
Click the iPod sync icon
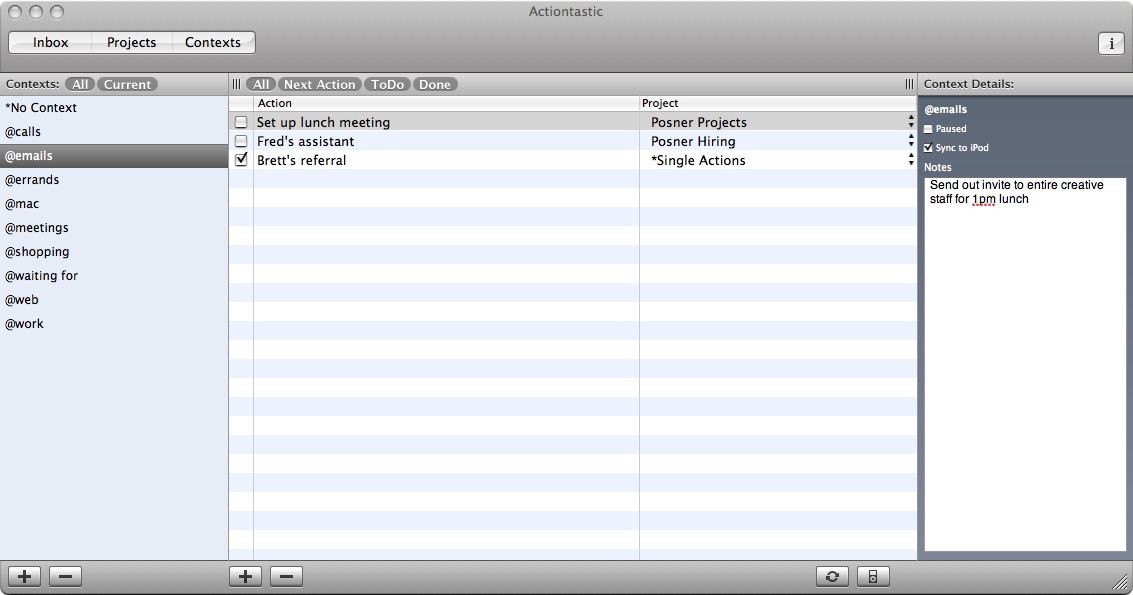873,576
